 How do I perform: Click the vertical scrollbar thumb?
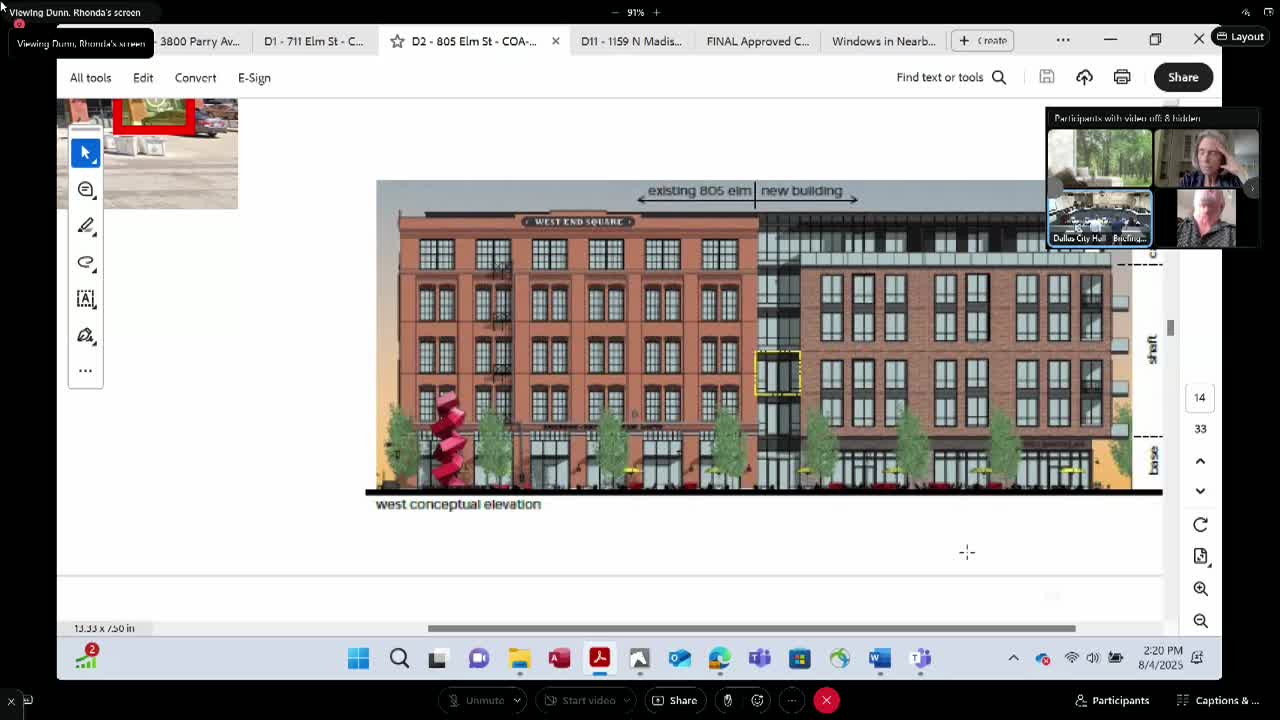click(1170, 328)
